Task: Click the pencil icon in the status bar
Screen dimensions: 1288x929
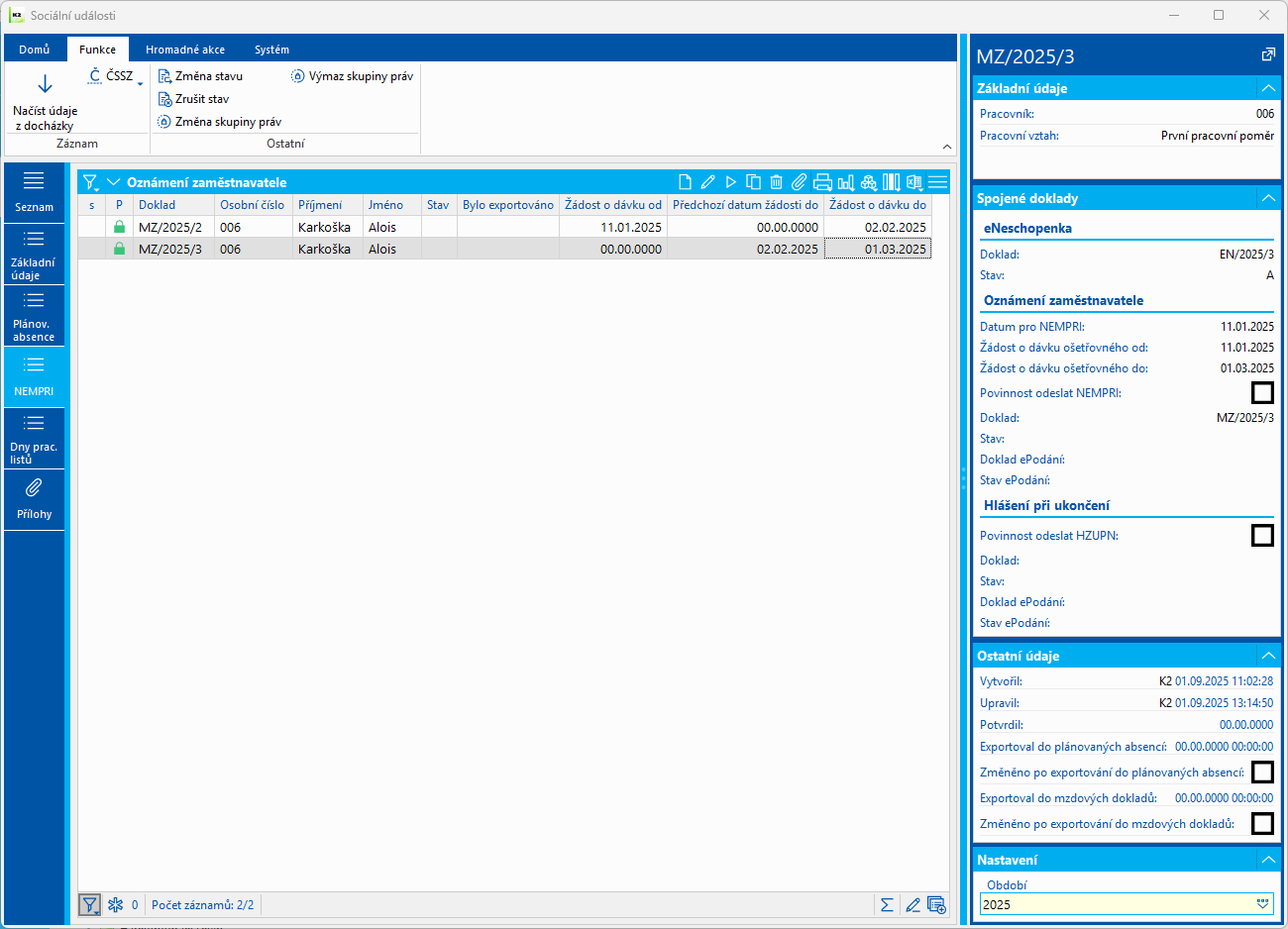Action: coord(912,904)
